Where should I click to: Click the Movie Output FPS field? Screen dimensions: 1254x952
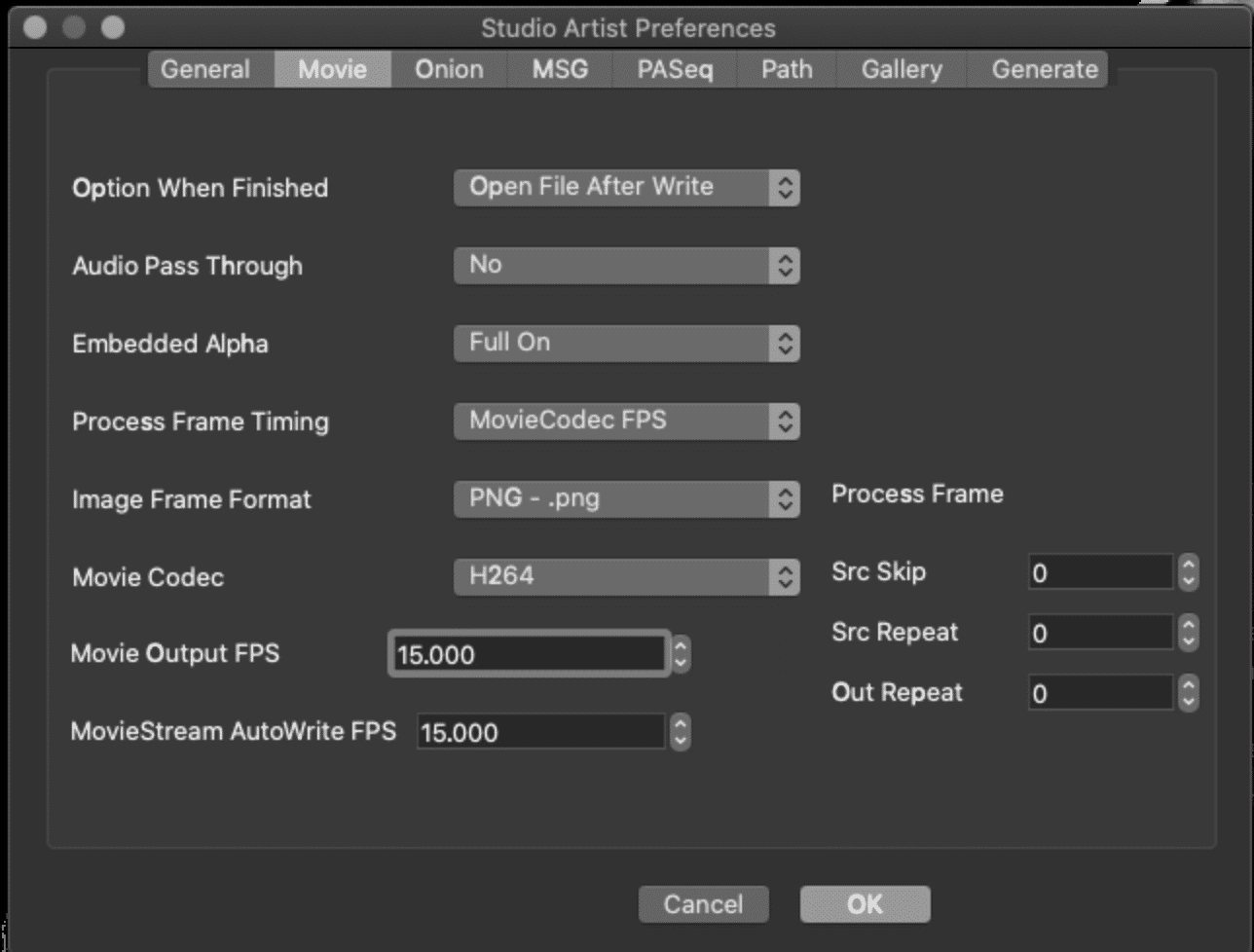tap(530, 654)
